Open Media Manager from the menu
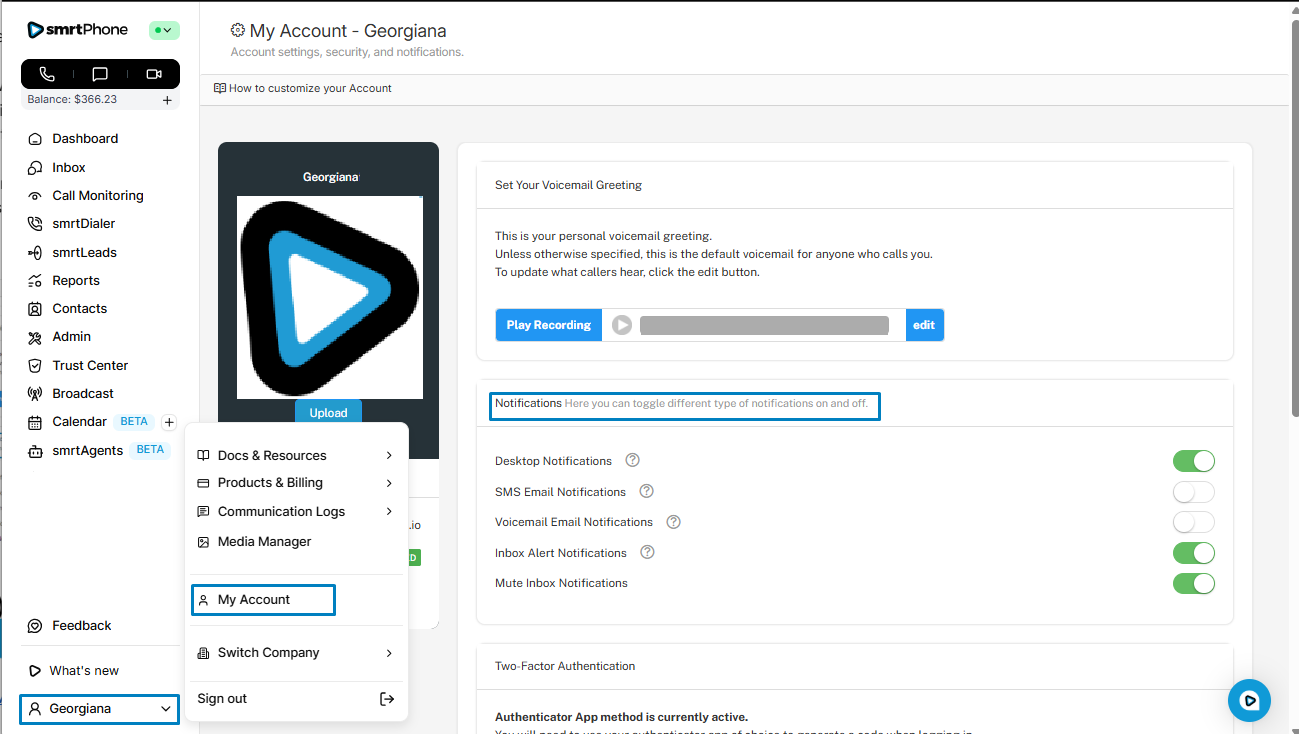1299x734 pixels. click(264, 542)
